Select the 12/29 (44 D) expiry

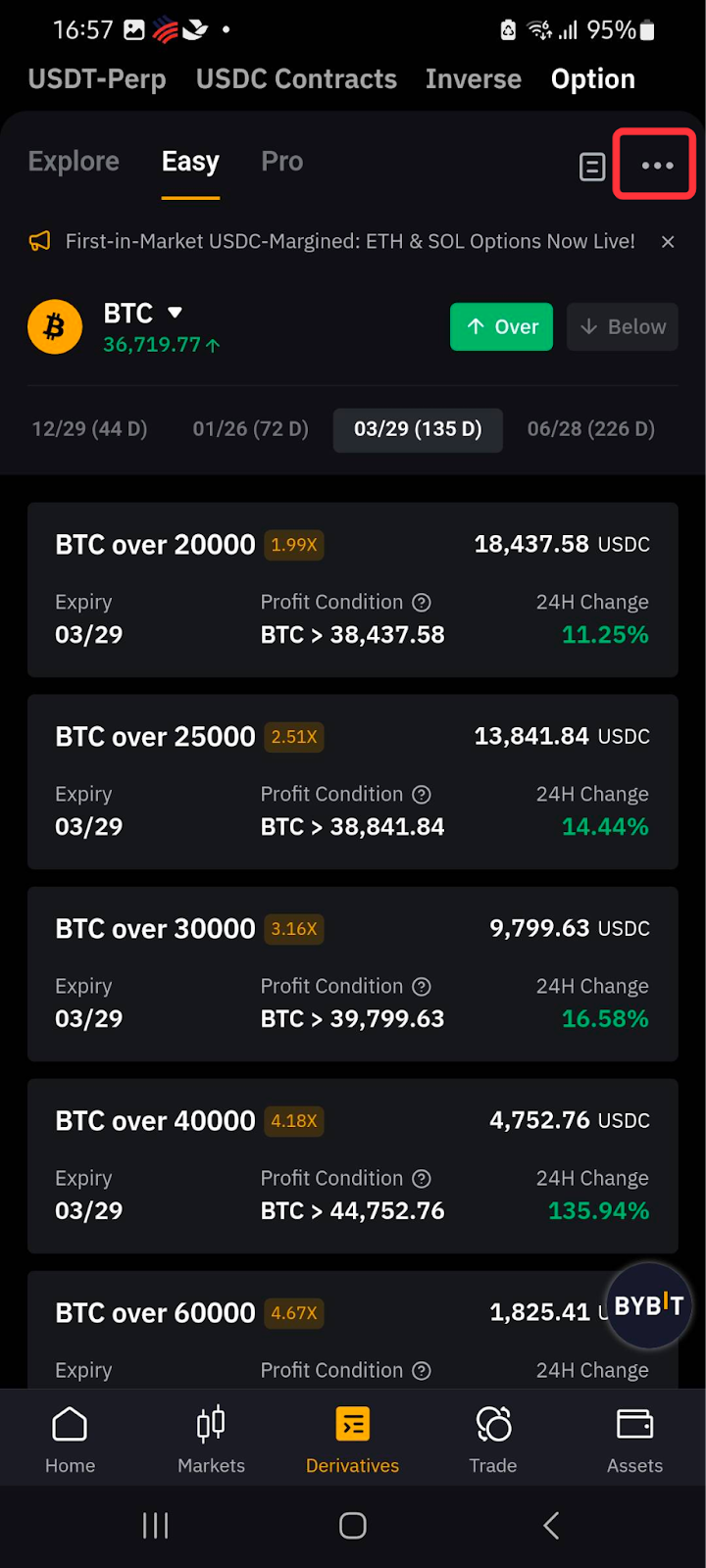tap(89, 429)
